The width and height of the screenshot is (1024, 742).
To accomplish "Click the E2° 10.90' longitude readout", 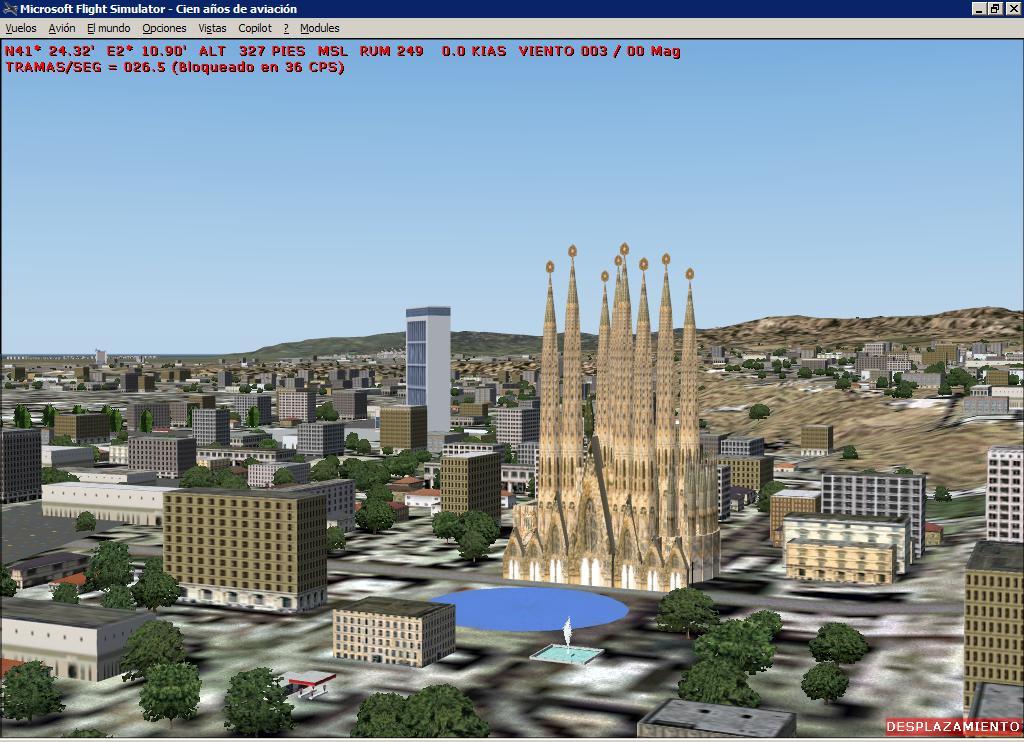I will click(x=147, y=51).
